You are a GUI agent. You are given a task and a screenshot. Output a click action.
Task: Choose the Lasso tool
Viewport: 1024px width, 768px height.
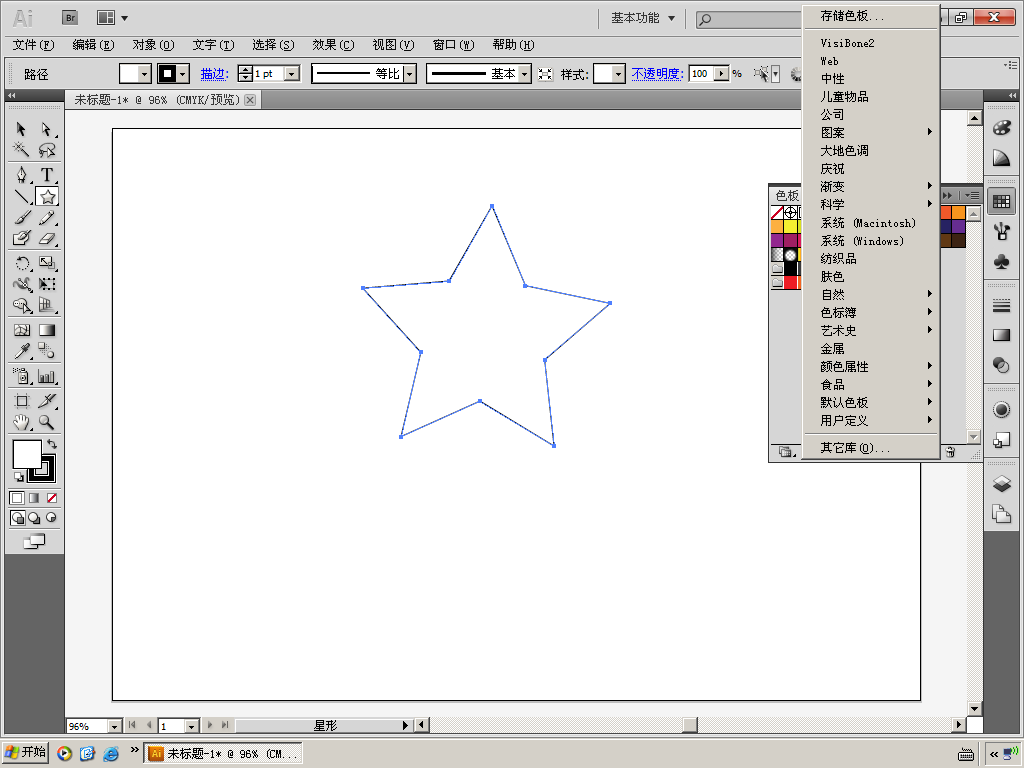pyautogui.click(x=46, y=150)
